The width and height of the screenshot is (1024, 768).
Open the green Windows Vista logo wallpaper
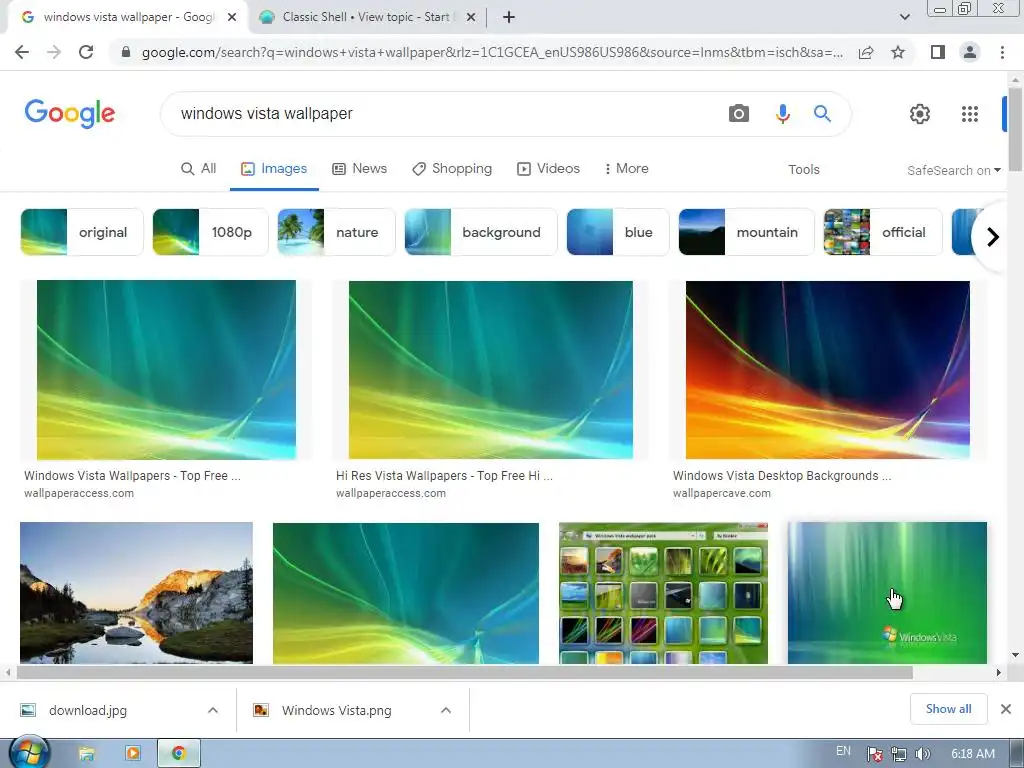click(887, 592)
